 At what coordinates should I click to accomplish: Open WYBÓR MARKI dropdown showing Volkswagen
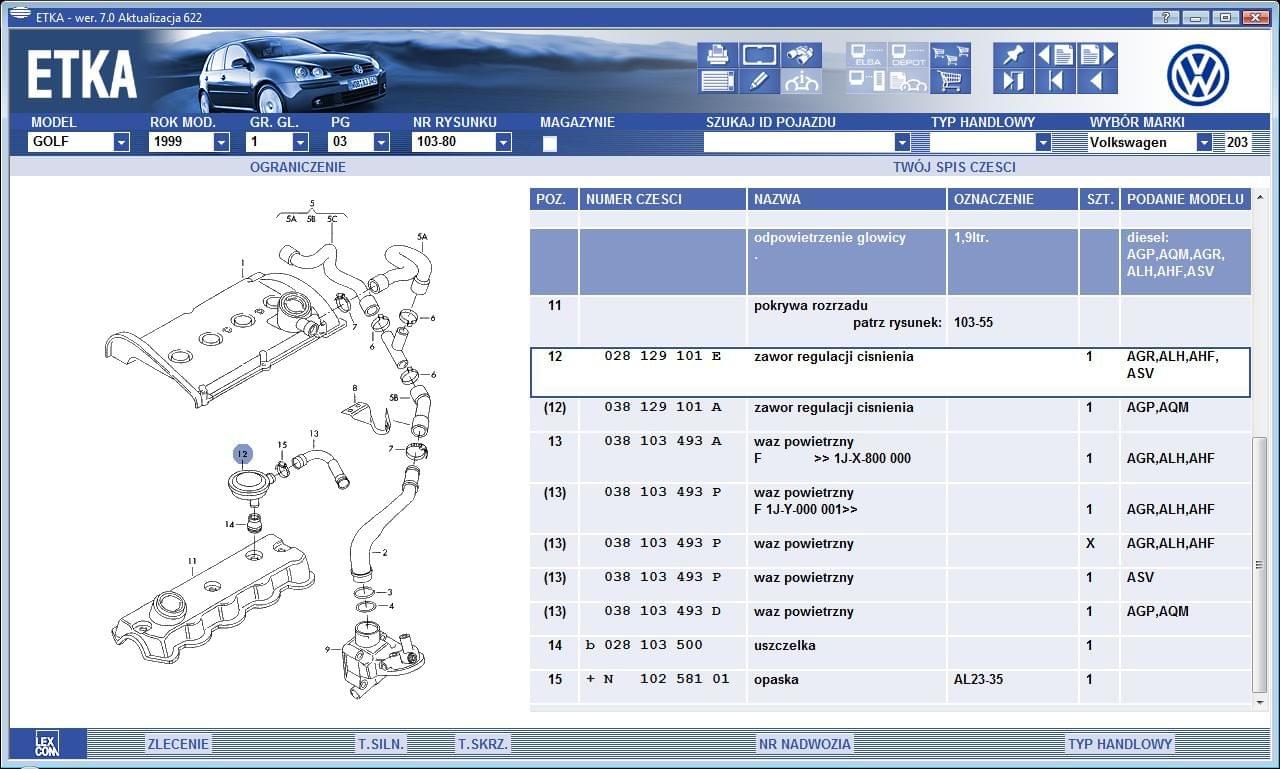coord(1150,142)
